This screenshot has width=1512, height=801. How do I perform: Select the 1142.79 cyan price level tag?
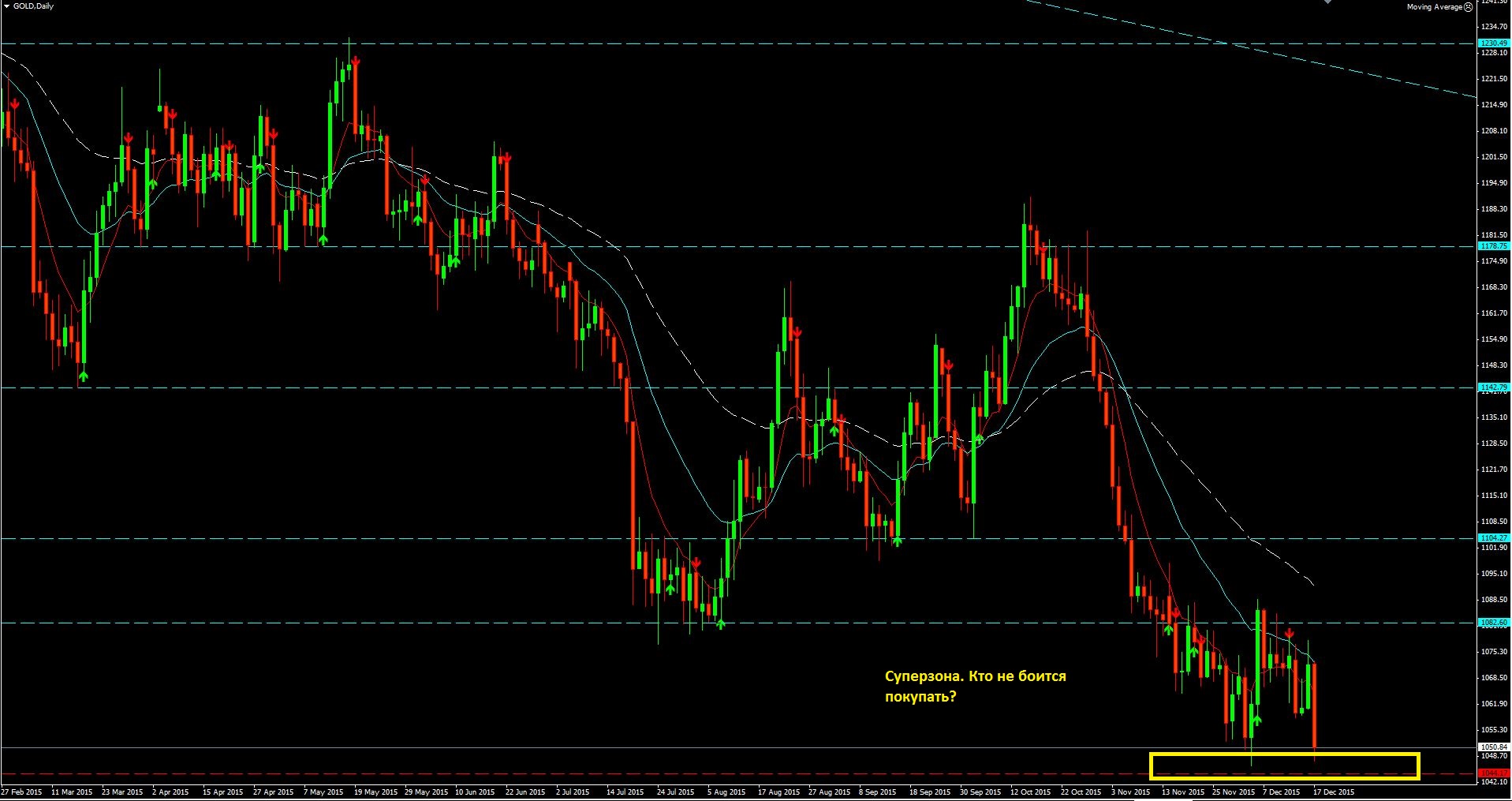(x=1494, y=387)
